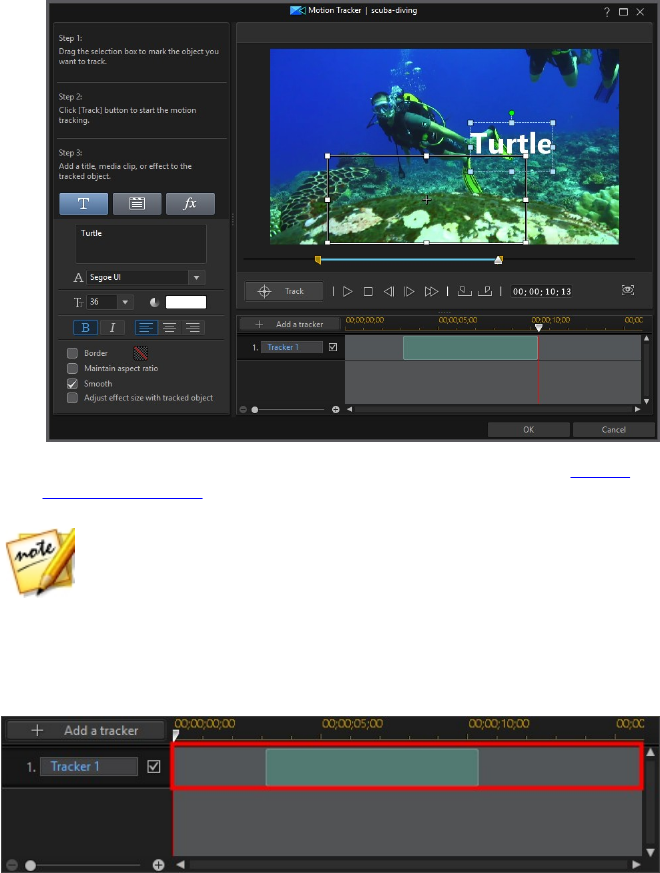Uncheck the Smooth checkbox
The image size is (660, 873).
(72, 384)
